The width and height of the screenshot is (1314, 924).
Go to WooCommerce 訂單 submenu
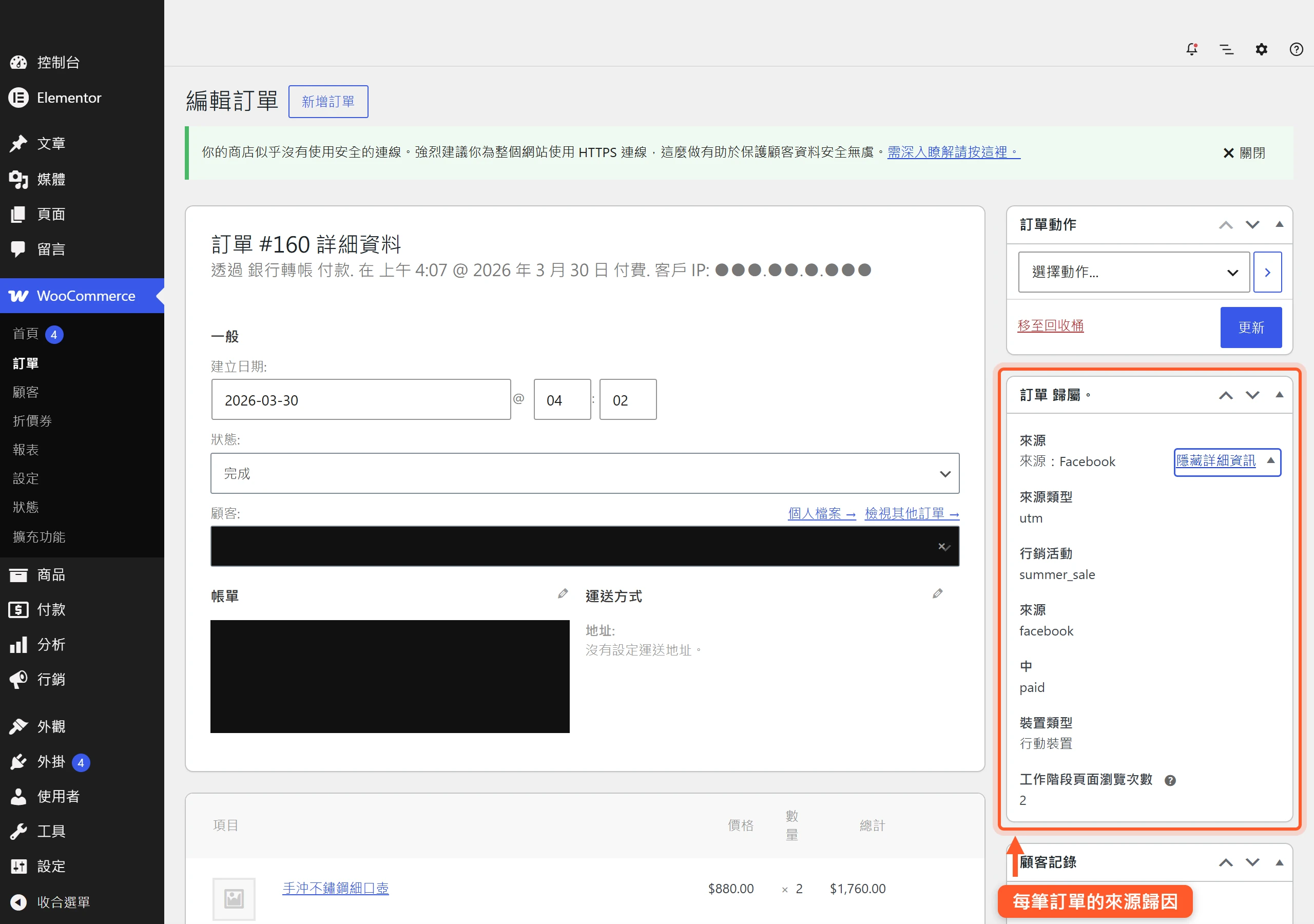click(x=26, y=363)
